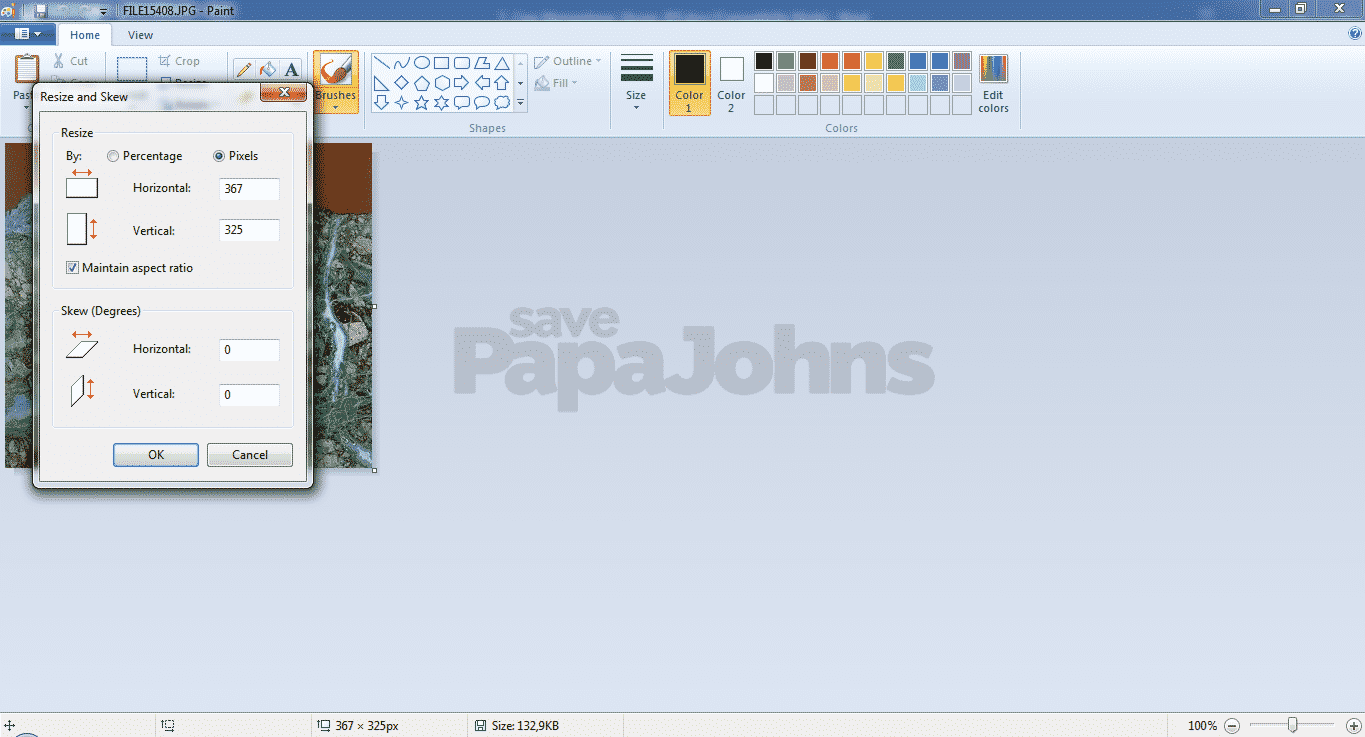Image resolution: width=1365 pixels, height=737 pixels.
Task: Open the Size thickness dropdown
Action: (x=636, y=106)
